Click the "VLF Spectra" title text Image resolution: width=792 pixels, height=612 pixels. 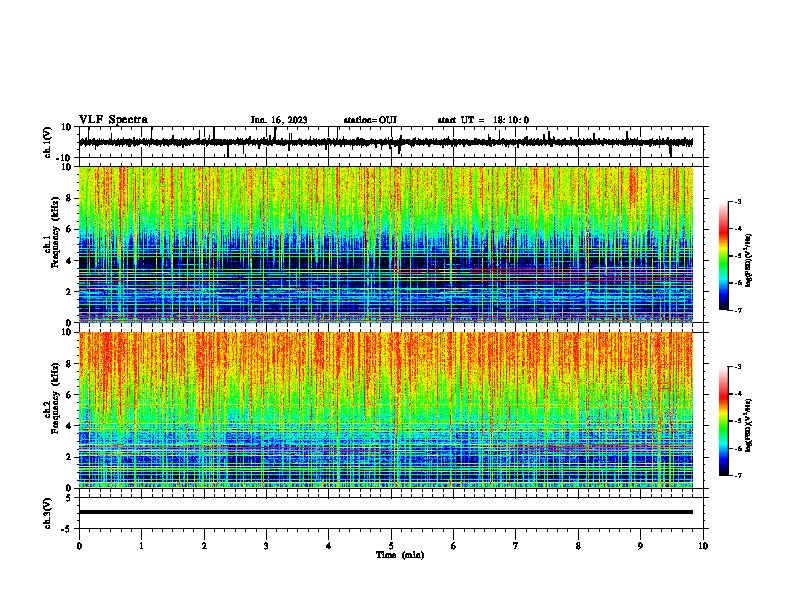[113, 120]
